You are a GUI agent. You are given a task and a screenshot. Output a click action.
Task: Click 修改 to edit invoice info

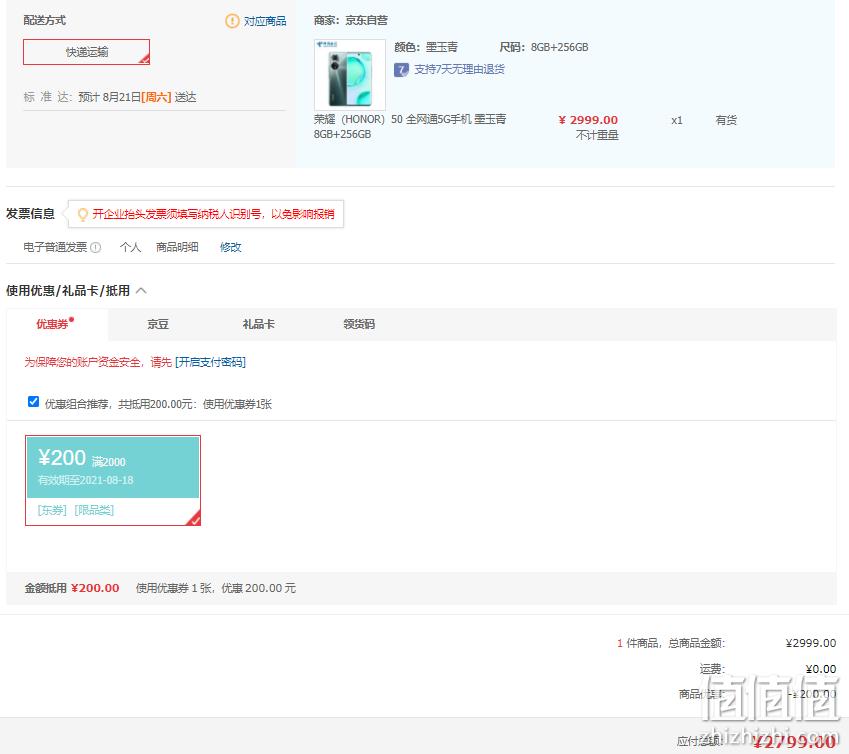[x=230, y=247]
